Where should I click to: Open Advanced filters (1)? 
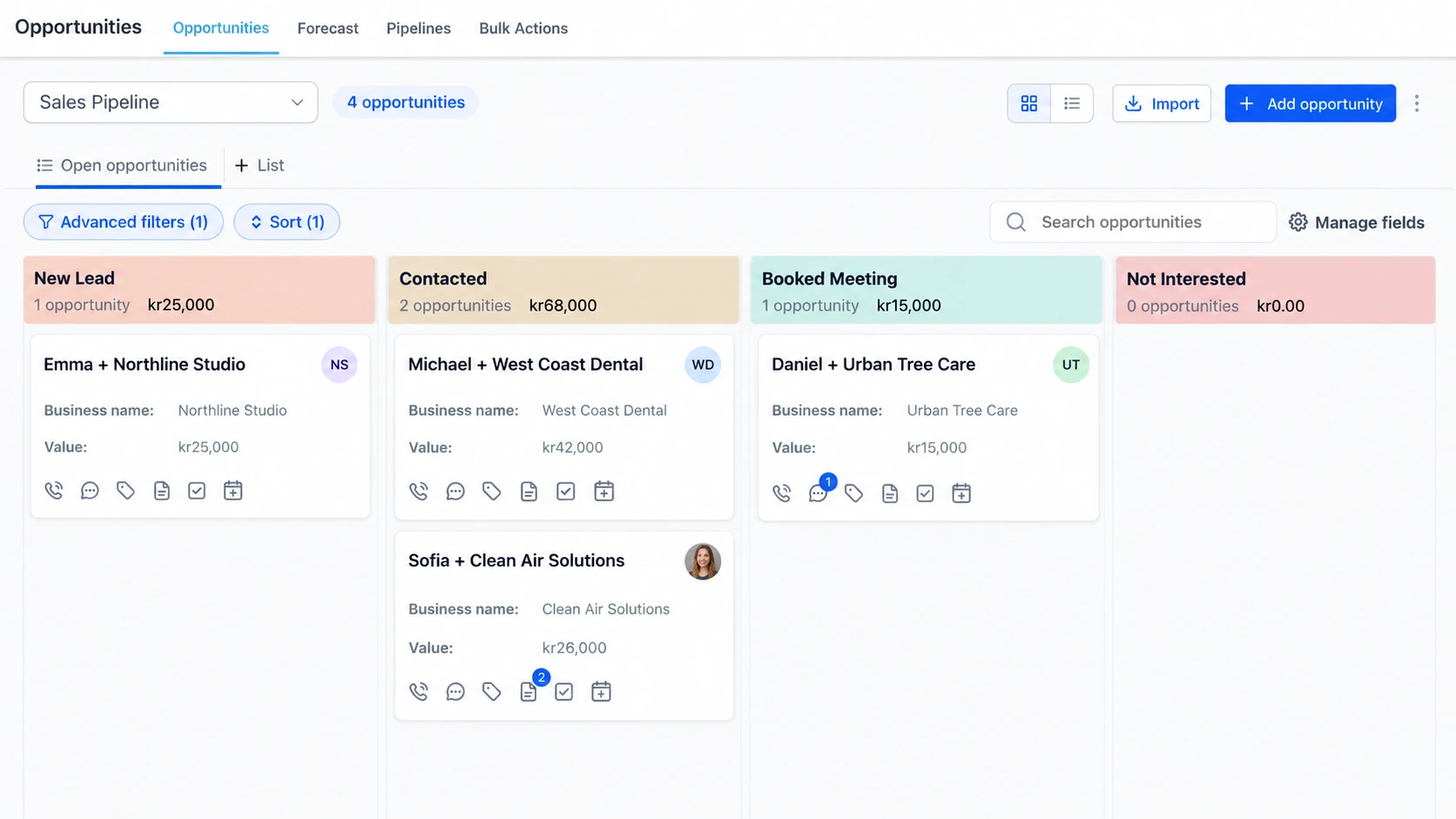[124, 222]
